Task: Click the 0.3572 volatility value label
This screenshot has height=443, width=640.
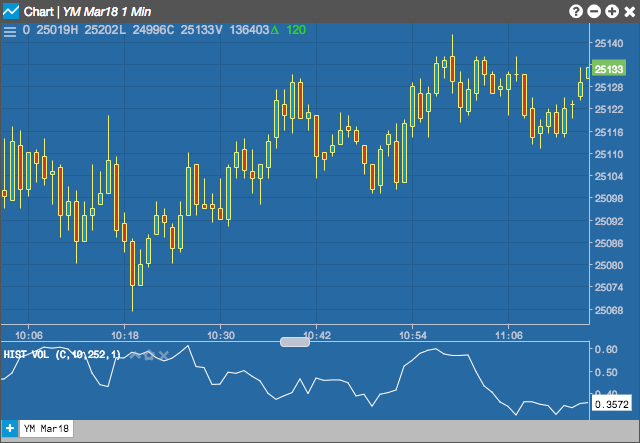Action: (x=612, y=404)
